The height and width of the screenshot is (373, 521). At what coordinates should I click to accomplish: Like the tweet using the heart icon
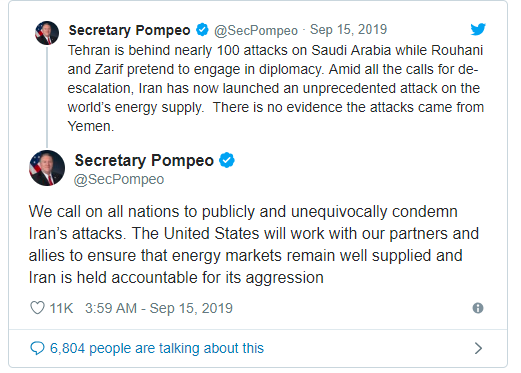(x=37, y=308)
